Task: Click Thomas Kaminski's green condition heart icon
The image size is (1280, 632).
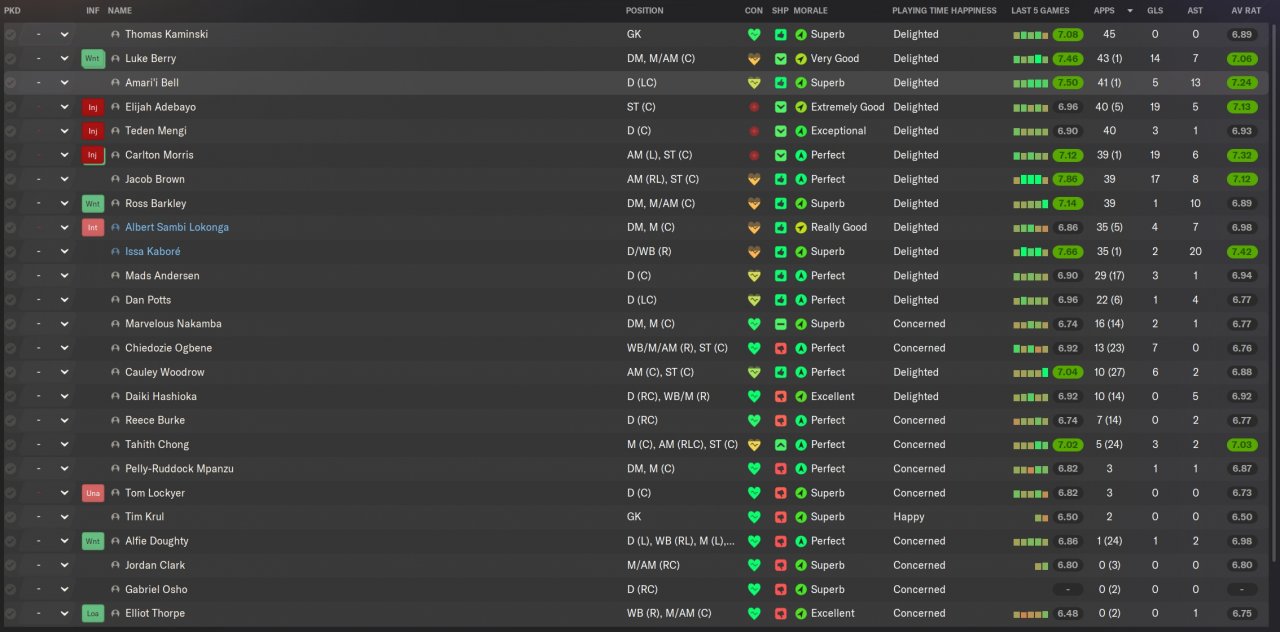Action: 754,34
